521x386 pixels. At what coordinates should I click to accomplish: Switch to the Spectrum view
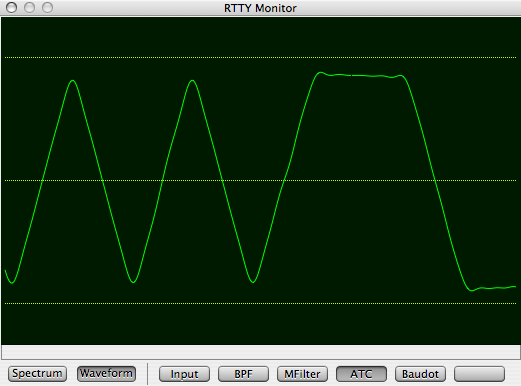point(37,374)
